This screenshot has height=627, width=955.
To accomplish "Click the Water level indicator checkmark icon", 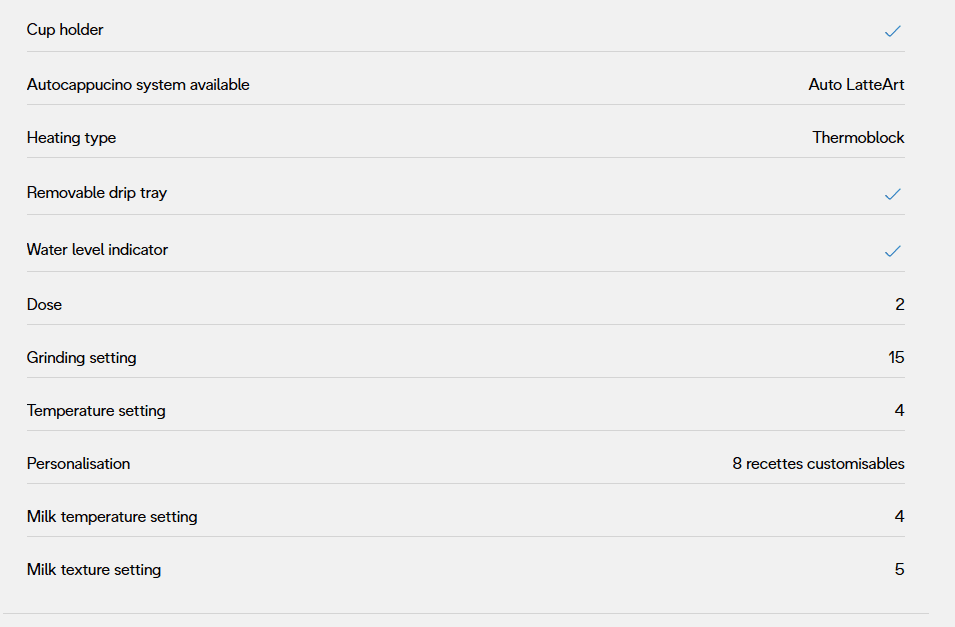I will pos(893,251).
